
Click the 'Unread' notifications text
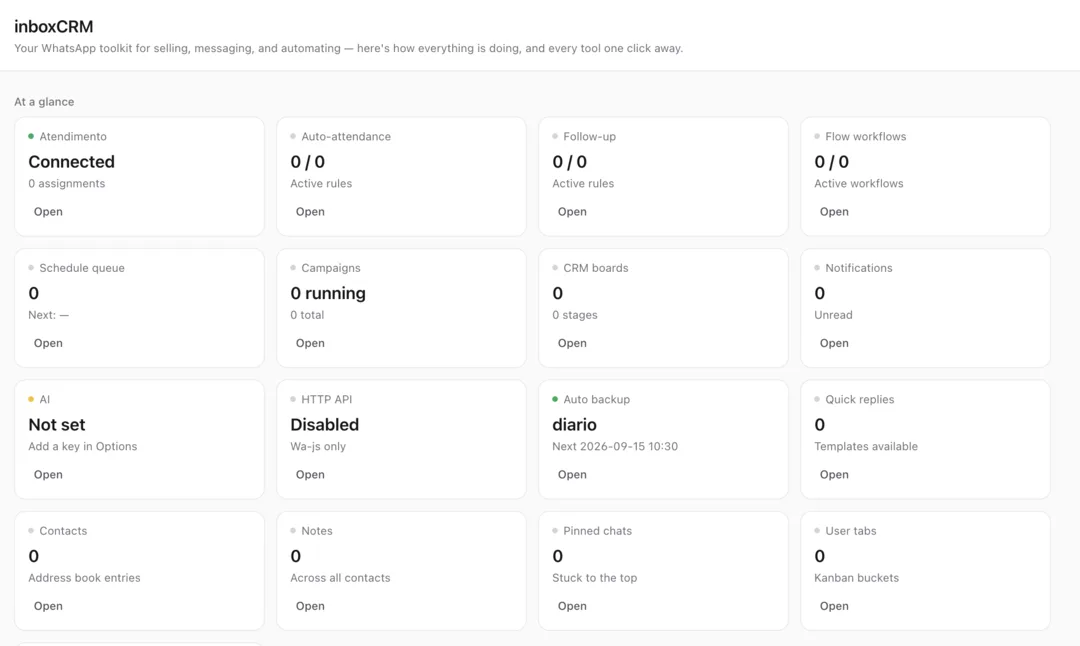click(x=833, y=315)
